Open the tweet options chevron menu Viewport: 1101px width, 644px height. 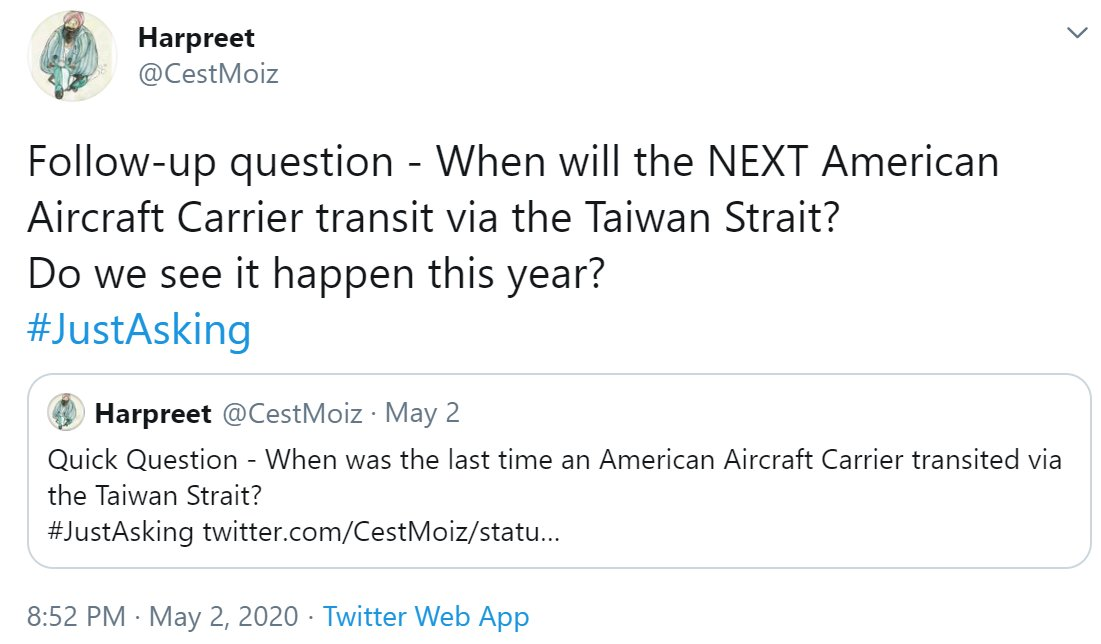(x=1077, y=34)
